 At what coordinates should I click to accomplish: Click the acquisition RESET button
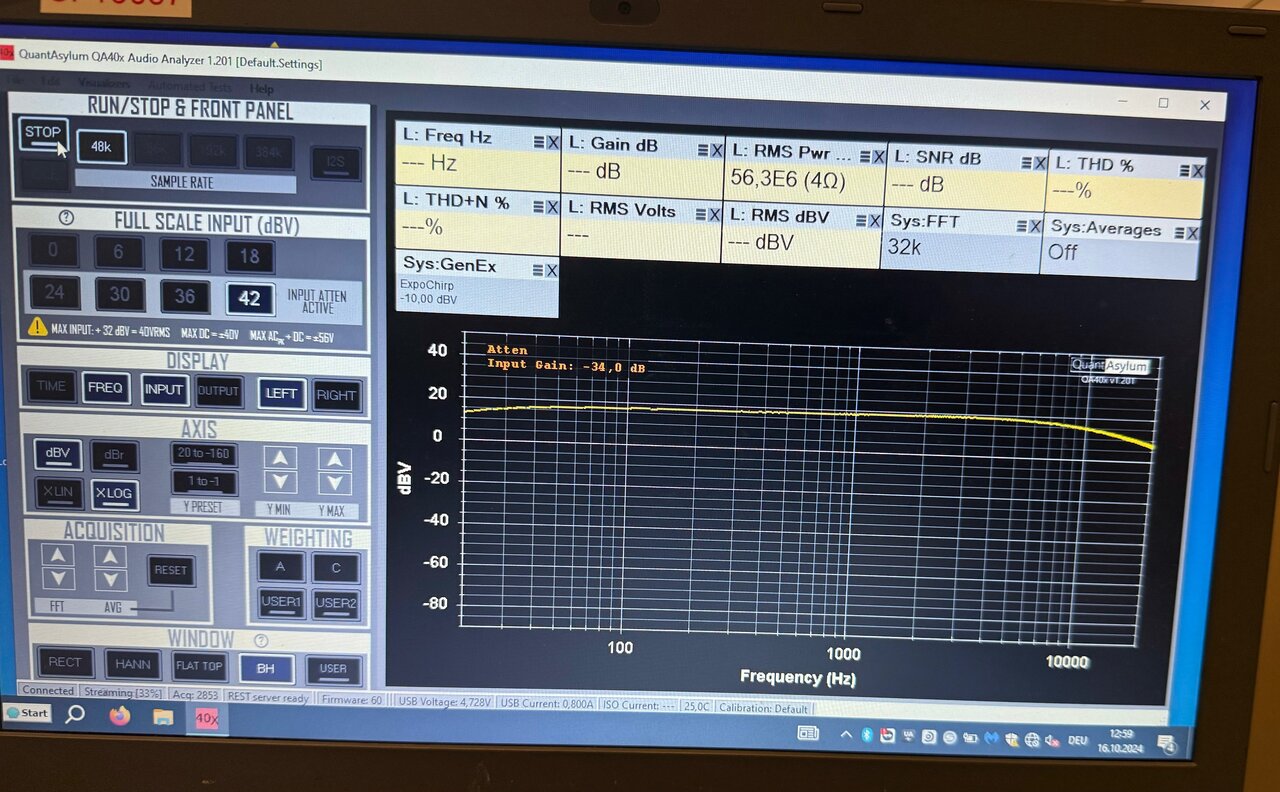(171, 571)
